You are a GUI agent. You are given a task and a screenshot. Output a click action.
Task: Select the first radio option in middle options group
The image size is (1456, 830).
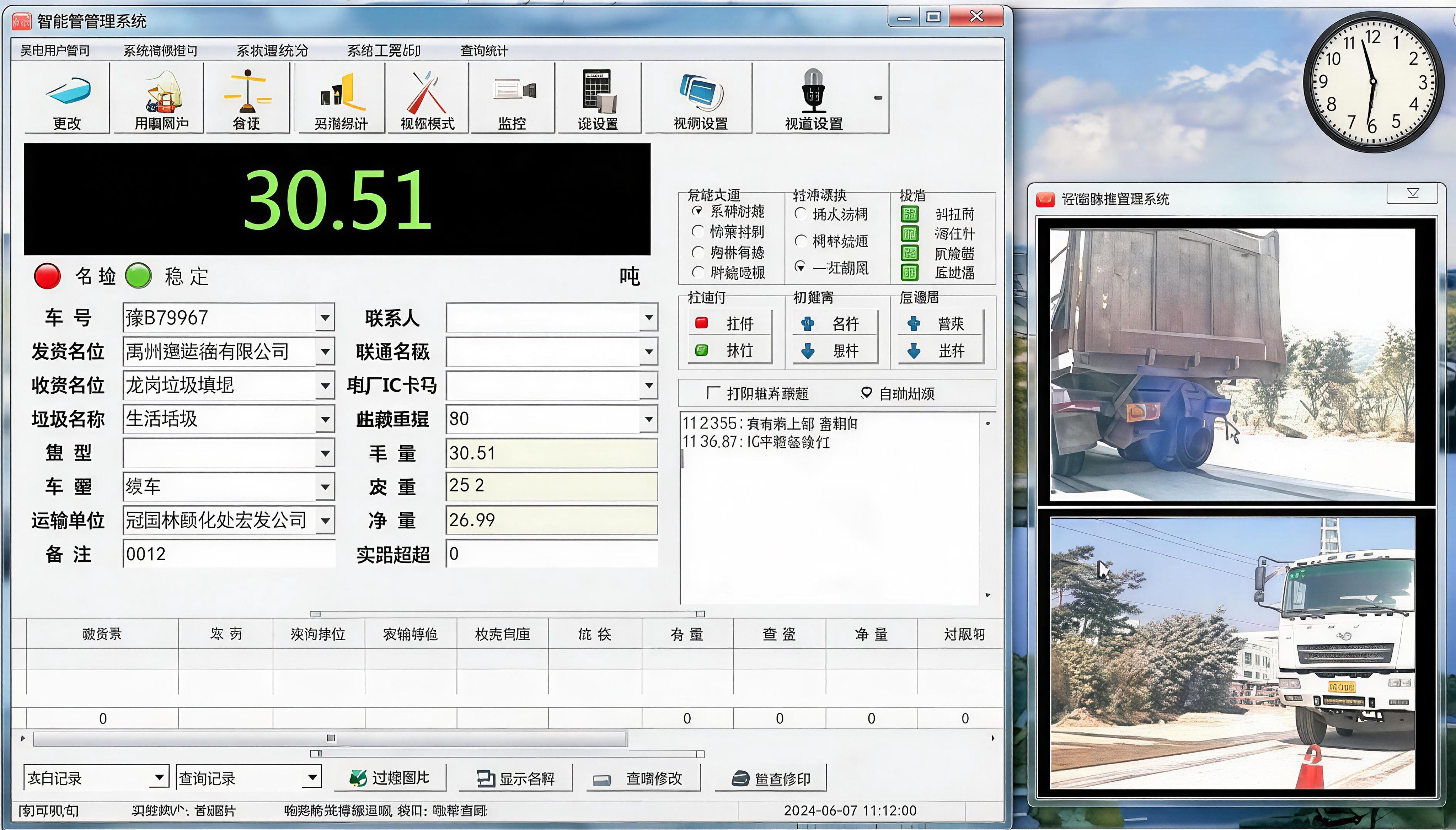point(801,214)
